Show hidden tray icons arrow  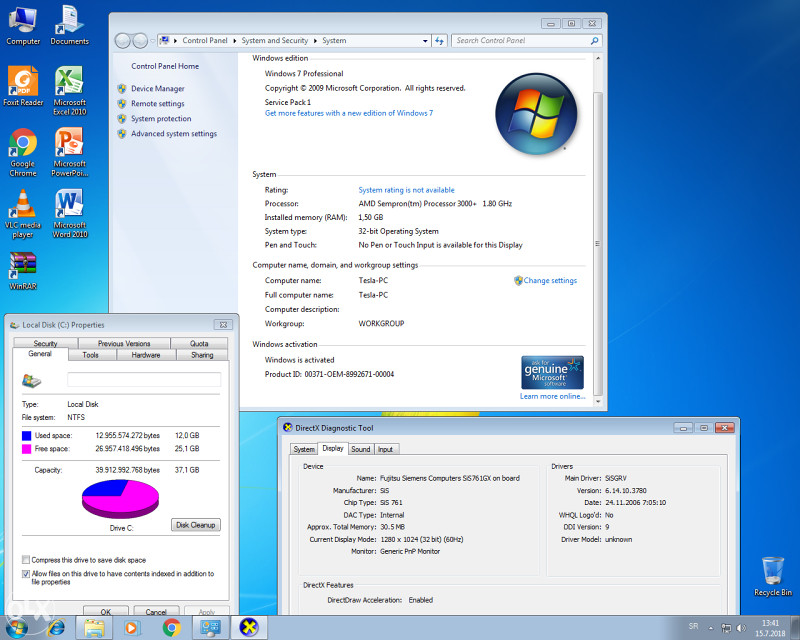pos(710,628)
